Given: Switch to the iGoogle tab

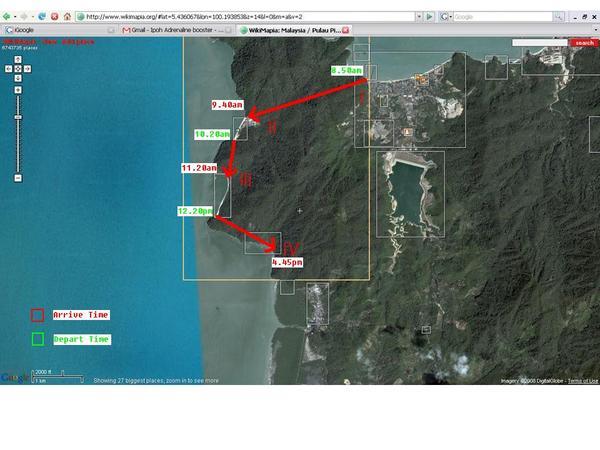Looking at the screenshot, I should 57,30.
